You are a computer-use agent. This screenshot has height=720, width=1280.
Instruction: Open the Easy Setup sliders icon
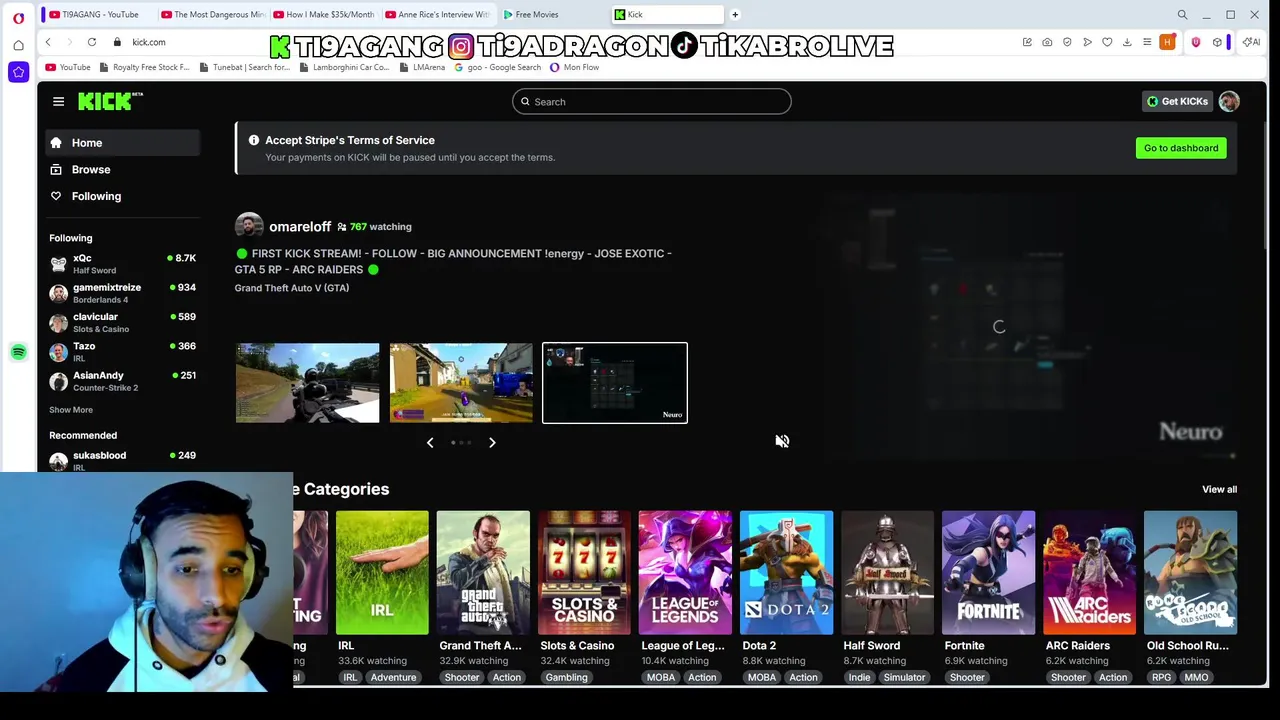1147,42
